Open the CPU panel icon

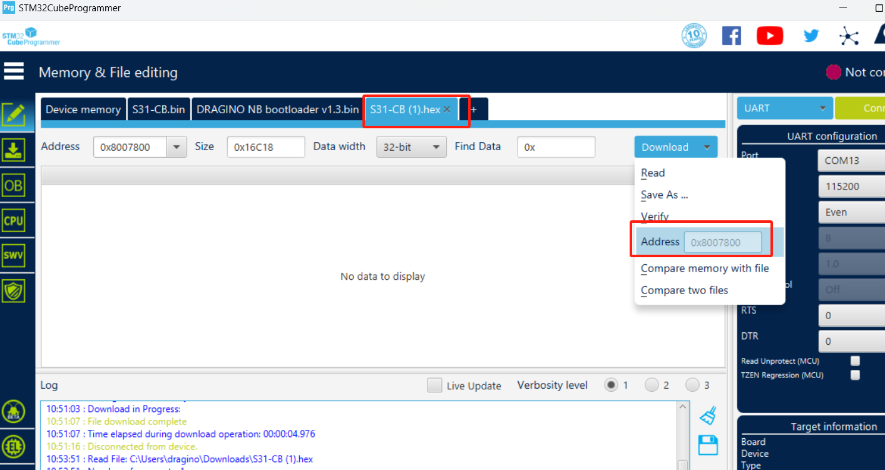point(14,221)
